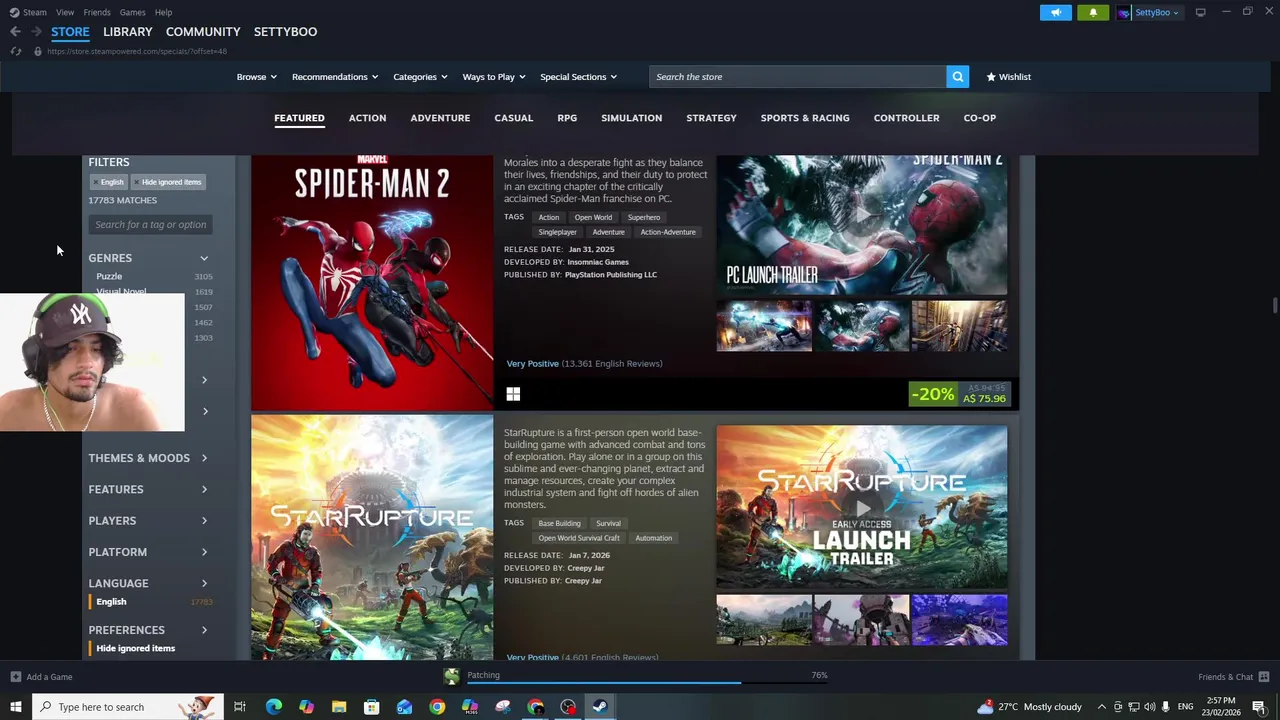
Task: Select the STRATEGY category tab
Action: point(711,118)
